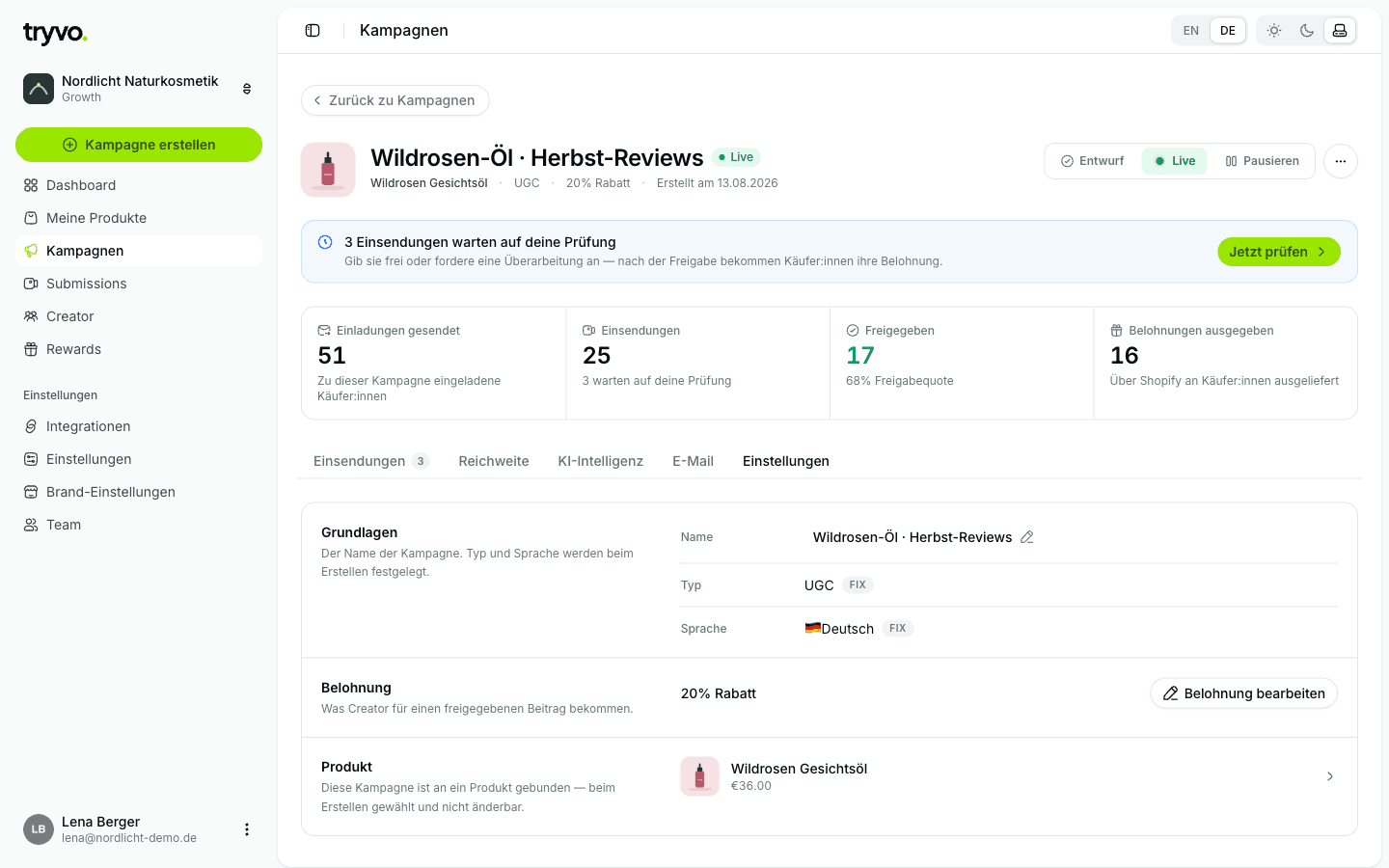Image resolution: width=1389 pixels, height=868 pixels.
Task: Go to Meine Produkte
Action: click(139, 218)
